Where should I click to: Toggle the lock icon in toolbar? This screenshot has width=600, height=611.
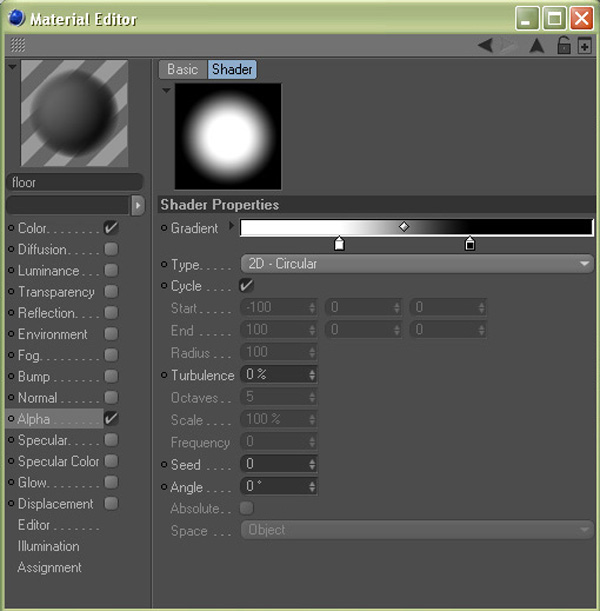tap(563, 45)
